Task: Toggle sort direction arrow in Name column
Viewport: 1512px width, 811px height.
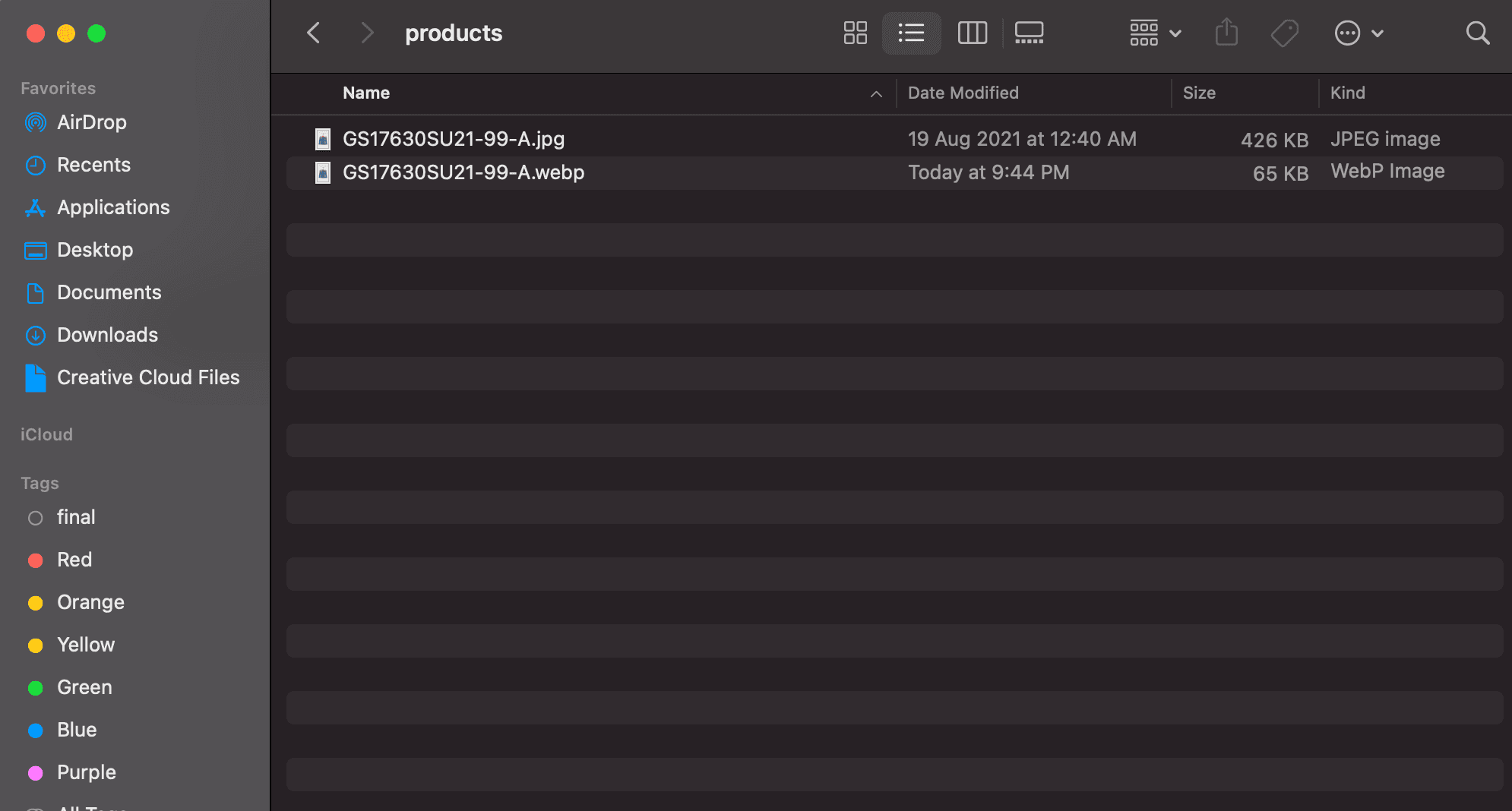Action: click(x=876, y=93)
